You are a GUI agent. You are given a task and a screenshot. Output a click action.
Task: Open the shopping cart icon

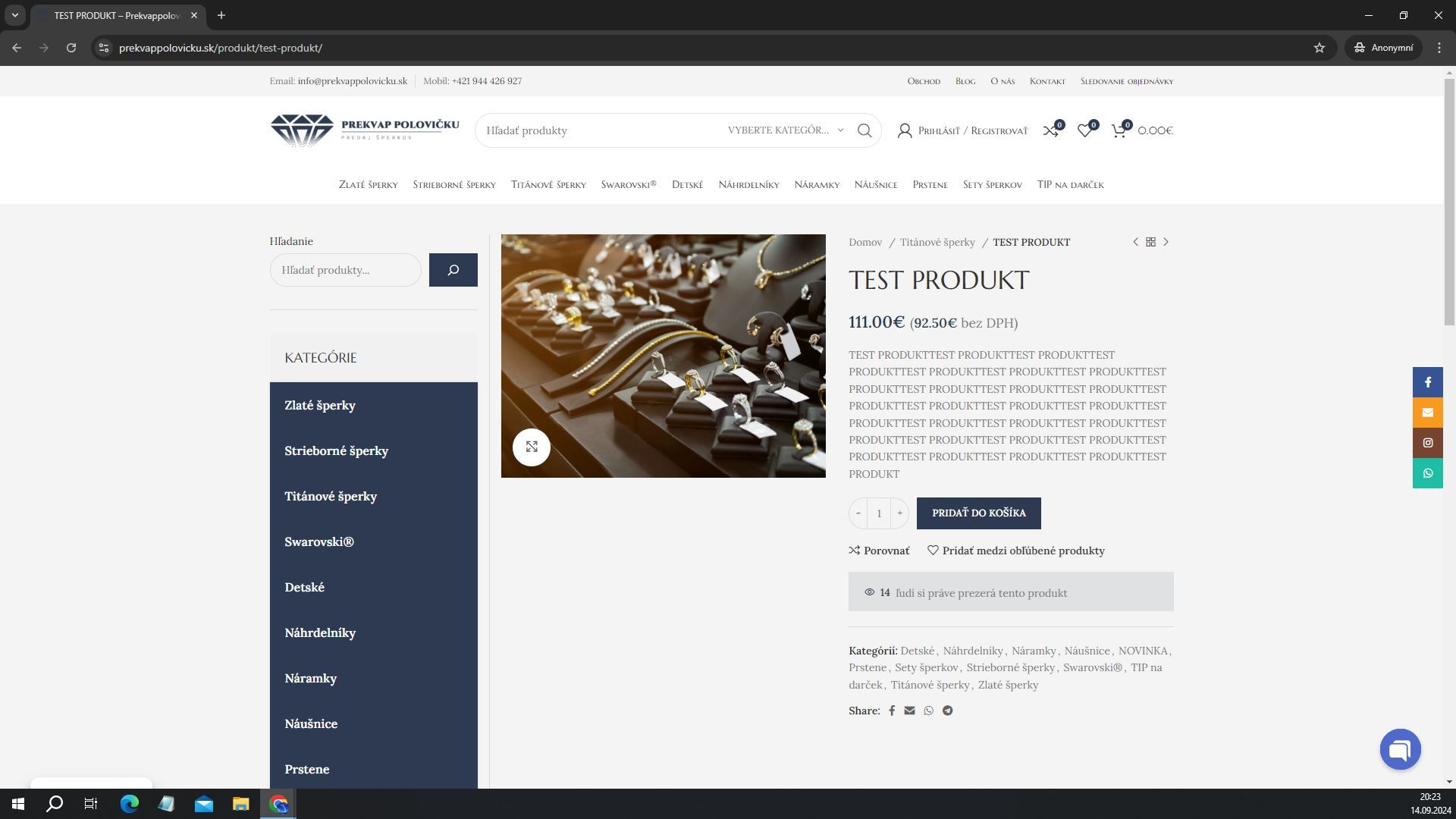1119,130
